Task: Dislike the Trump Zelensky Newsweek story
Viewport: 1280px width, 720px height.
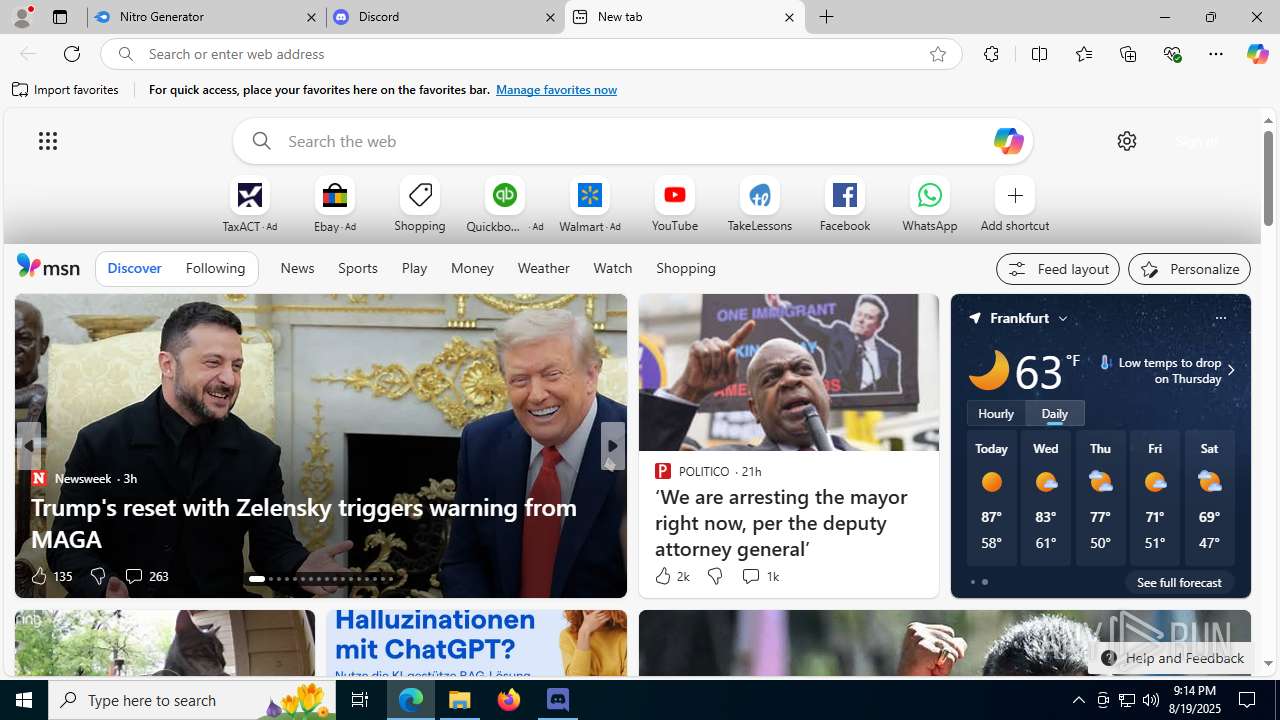Action: pyautogui.click(x=98, y=576)
